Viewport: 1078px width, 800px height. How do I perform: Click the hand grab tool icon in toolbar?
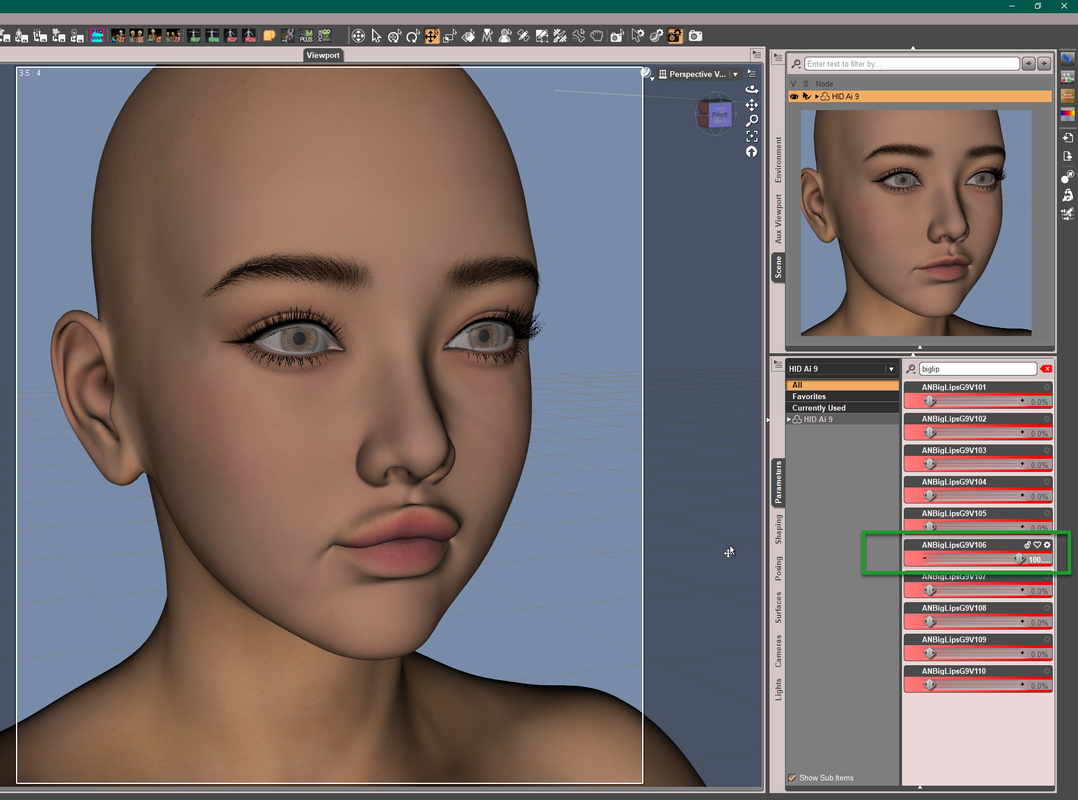click(x=597, y=36)
